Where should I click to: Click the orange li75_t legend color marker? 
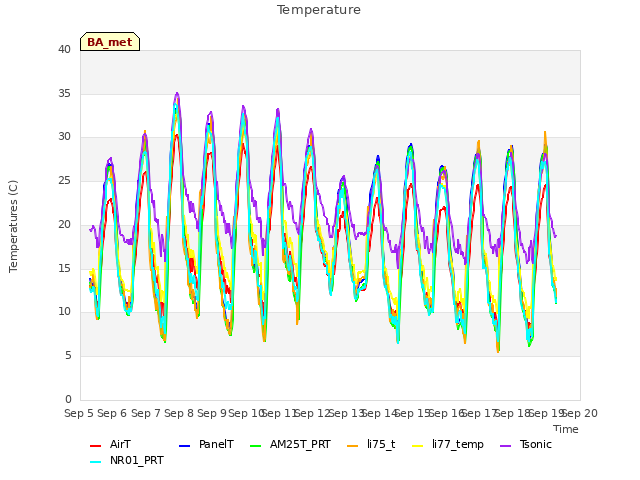point(352,446)
